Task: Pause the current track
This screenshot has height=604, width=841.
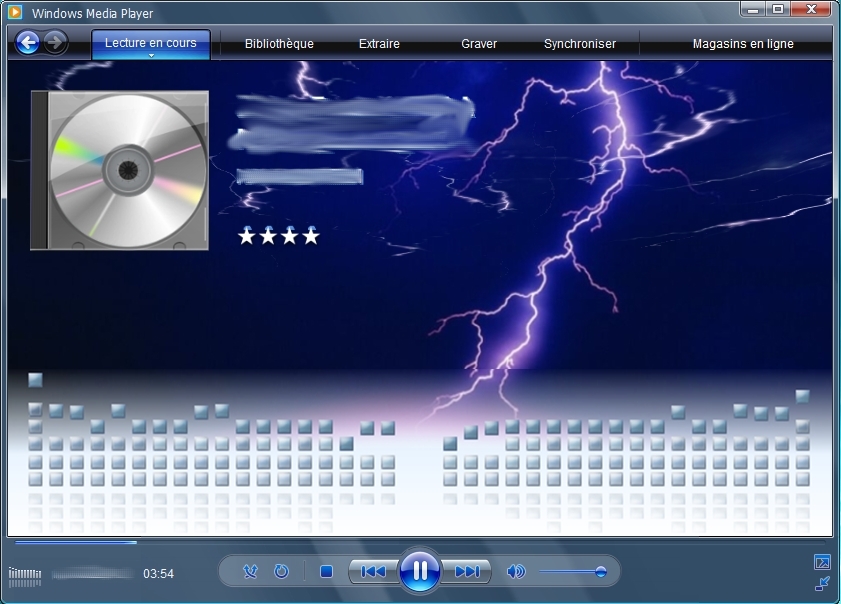Action: tap(420, 571)
